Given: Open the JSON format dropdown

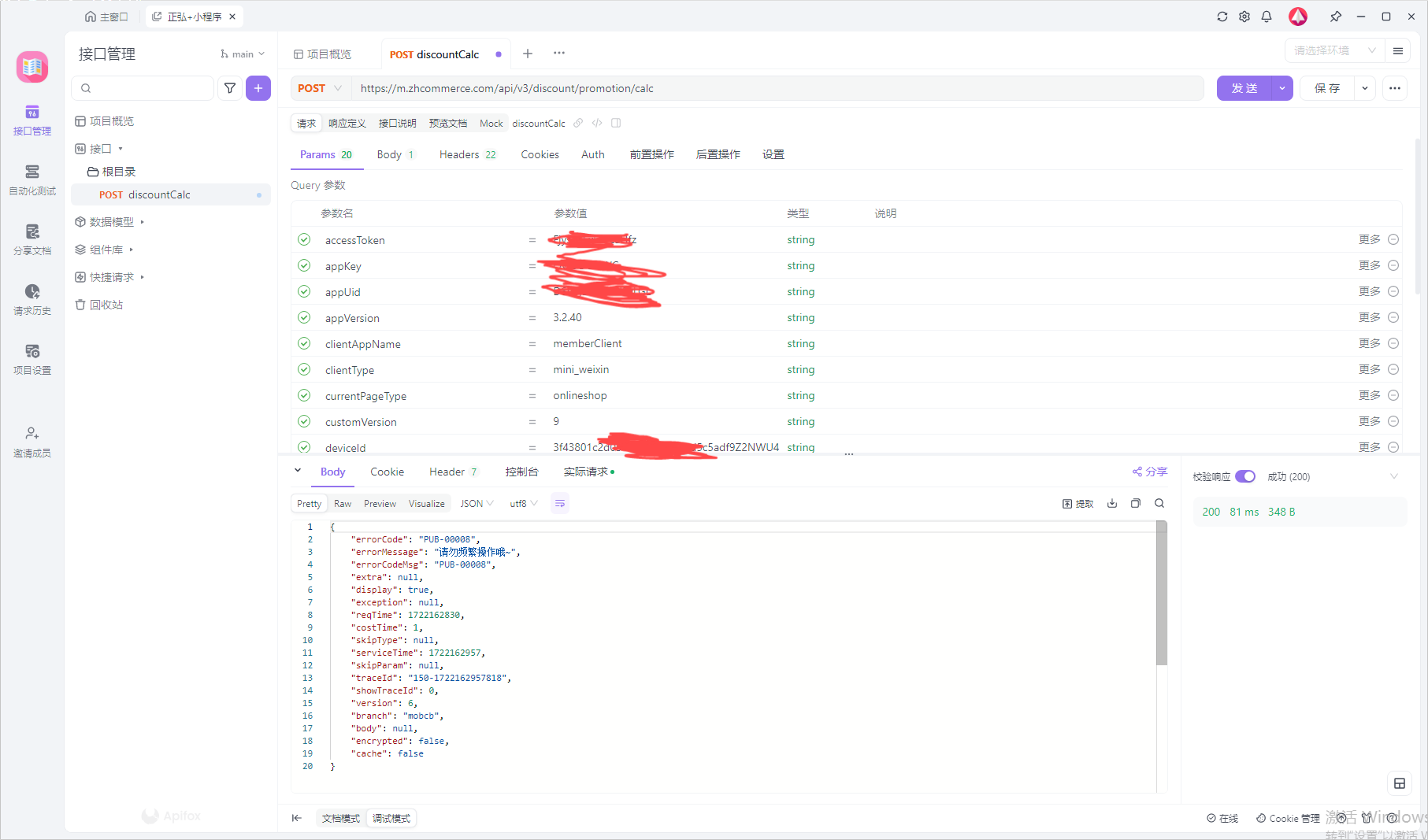Looking at the screenshot, I should click(x=477, y=503).
